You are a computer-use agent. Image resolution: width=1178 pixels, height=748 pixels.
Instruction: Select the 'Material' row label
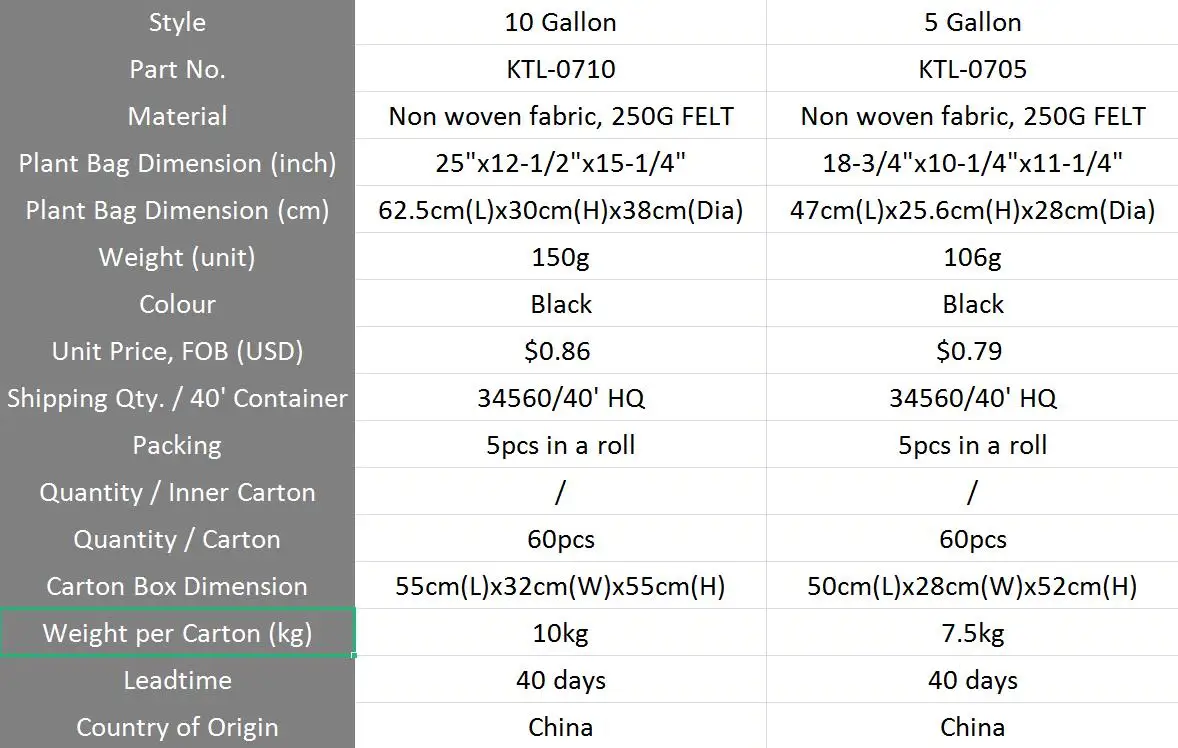point(177,116)
